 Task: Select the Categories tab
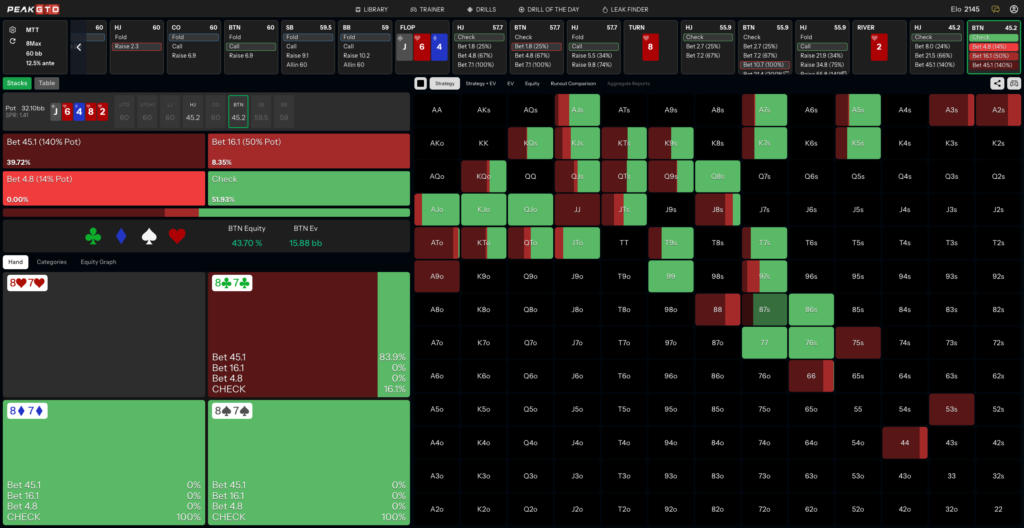pos(52,262)
